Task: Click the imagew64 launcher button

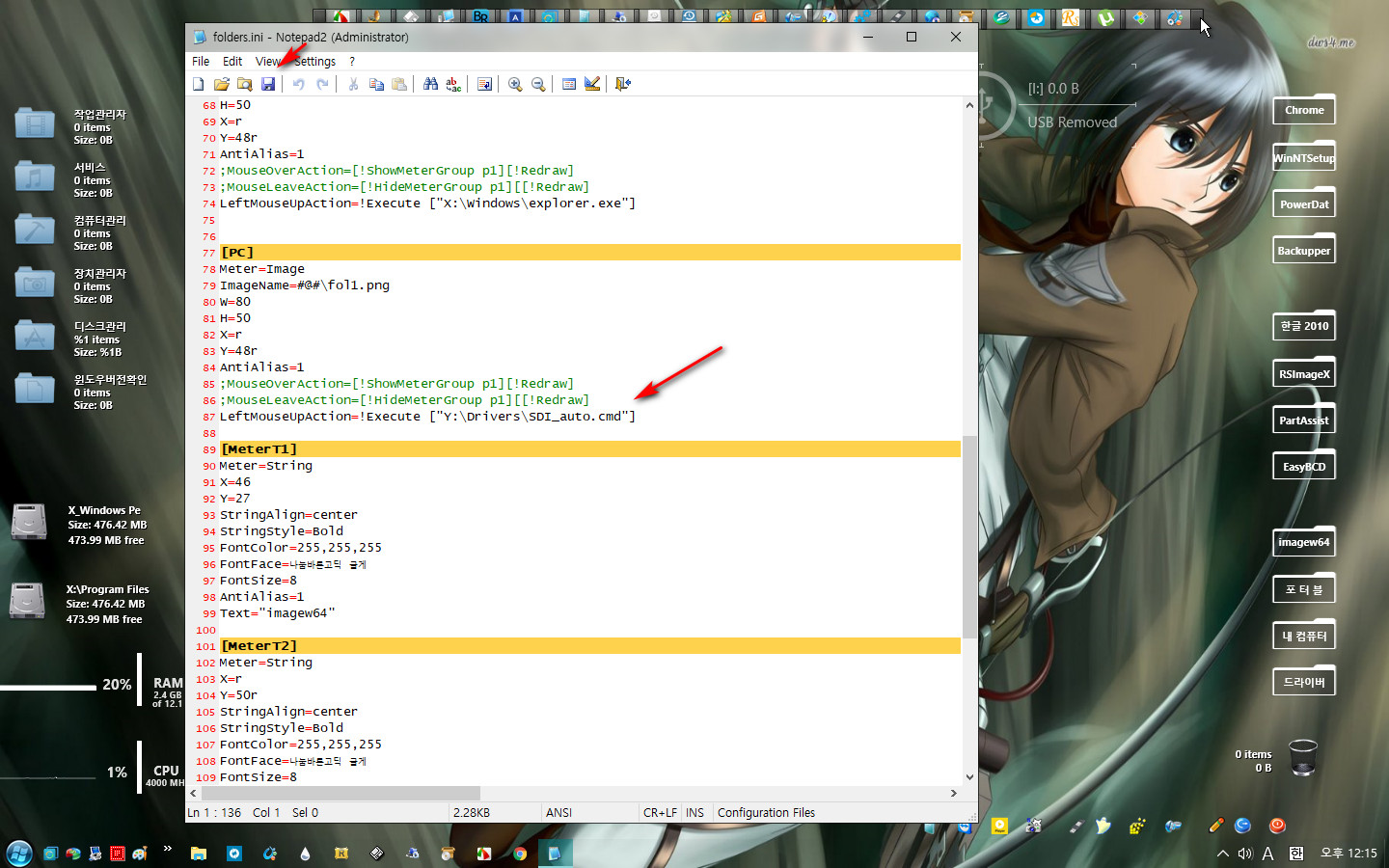Action: [1304, 542]
